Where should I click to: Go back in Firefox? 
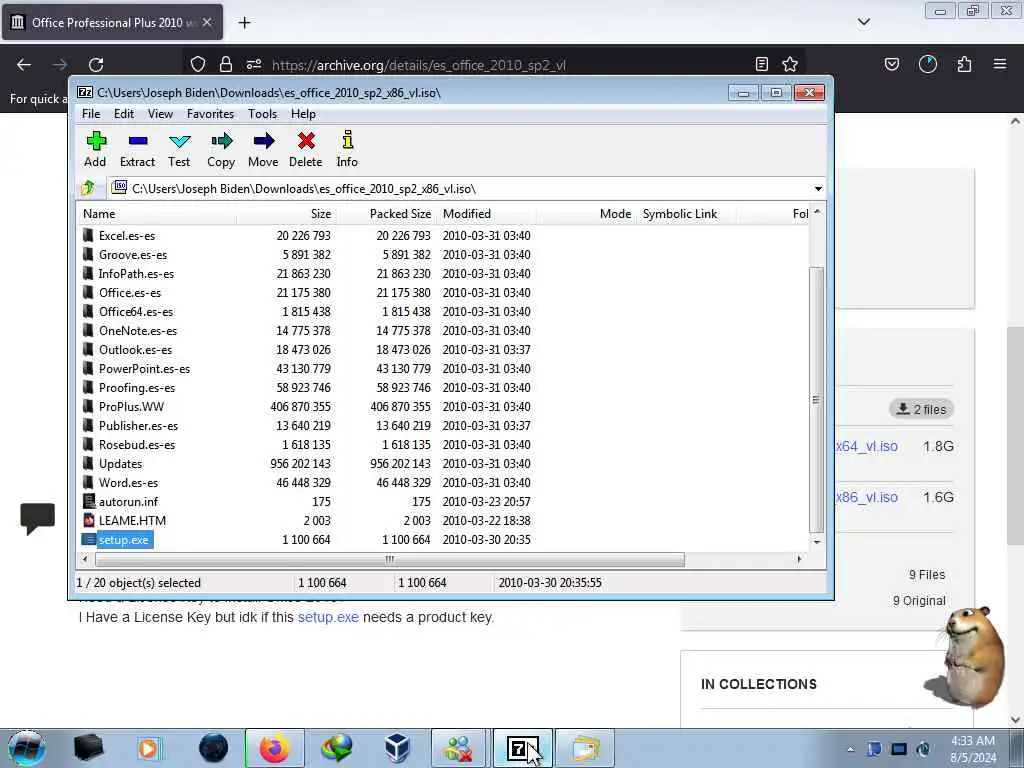point(24,65)
